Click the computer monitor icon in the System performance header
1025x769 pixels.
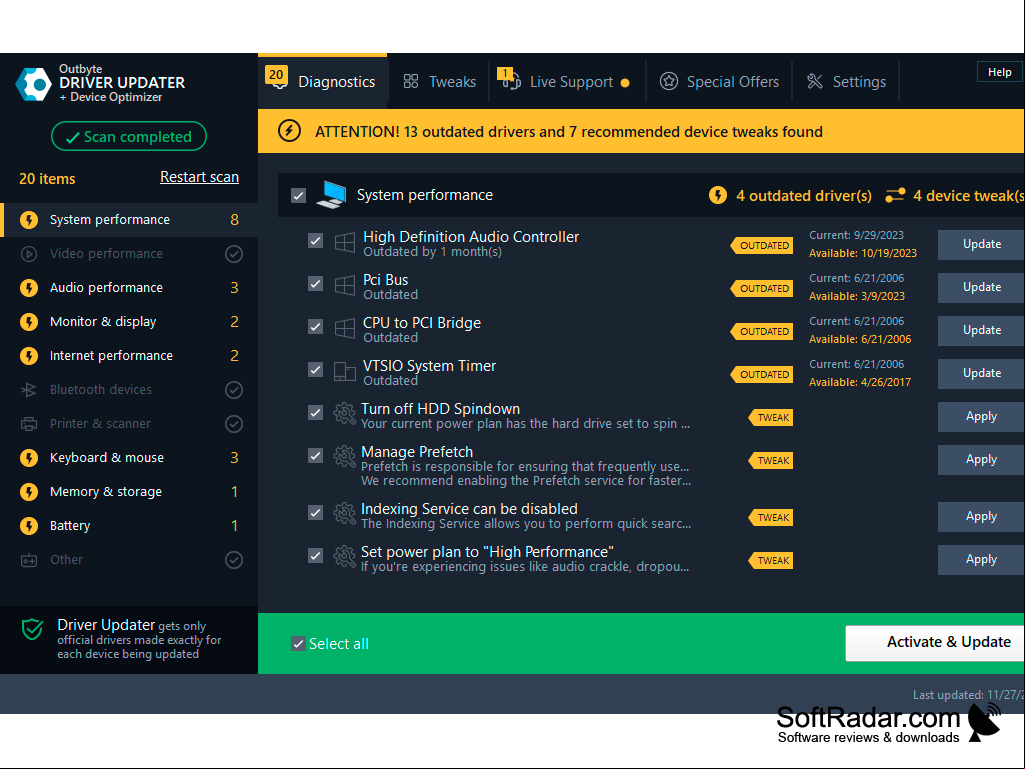click(x=331, y=195)
